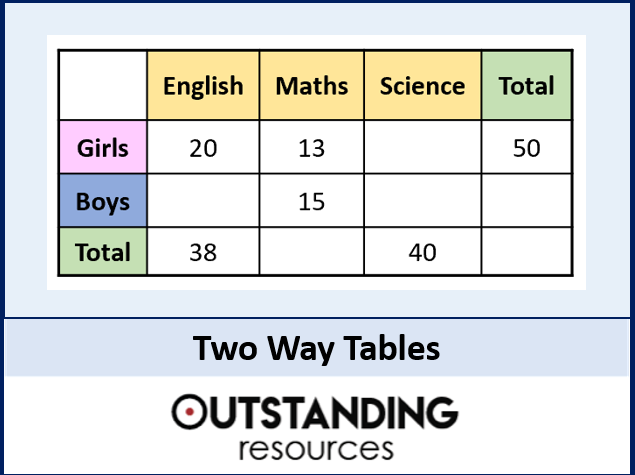635x475 pixels.
Task: Select the Science column header
Action: (x=423, y=85)
